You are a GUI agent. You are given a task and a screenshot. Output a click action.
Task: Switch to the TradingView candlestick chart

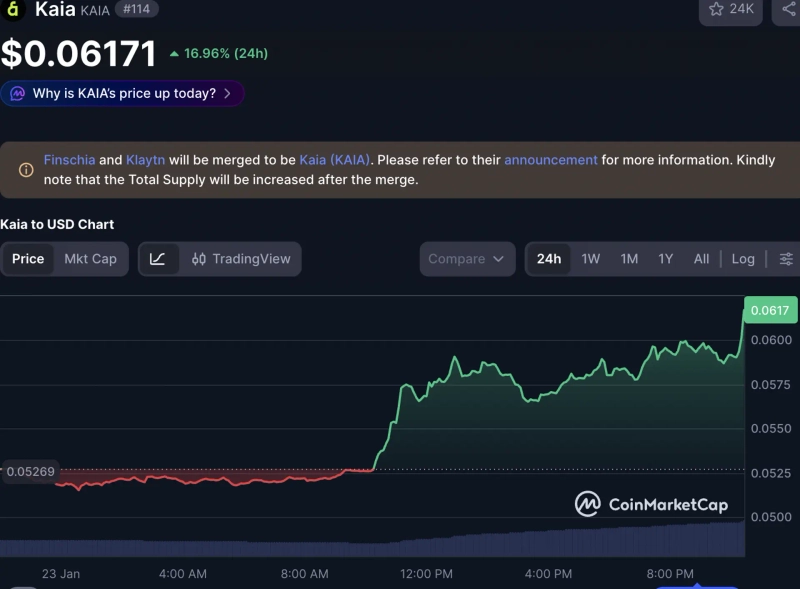click(241, 259)
